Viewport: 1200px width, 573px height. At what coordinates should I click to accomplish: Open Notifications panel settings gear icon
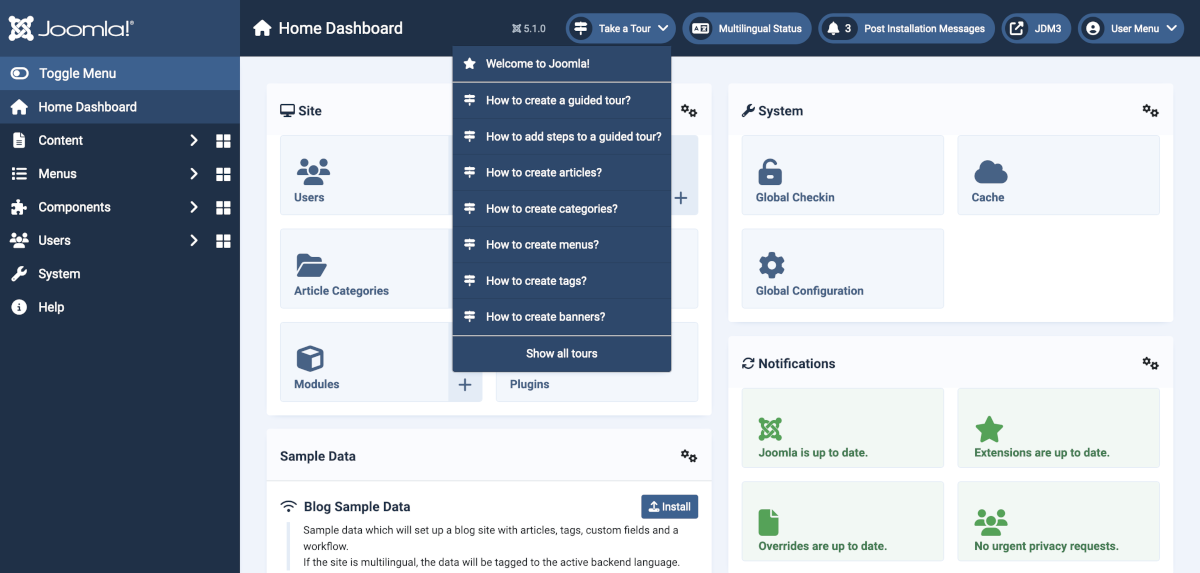[1150, 363]
